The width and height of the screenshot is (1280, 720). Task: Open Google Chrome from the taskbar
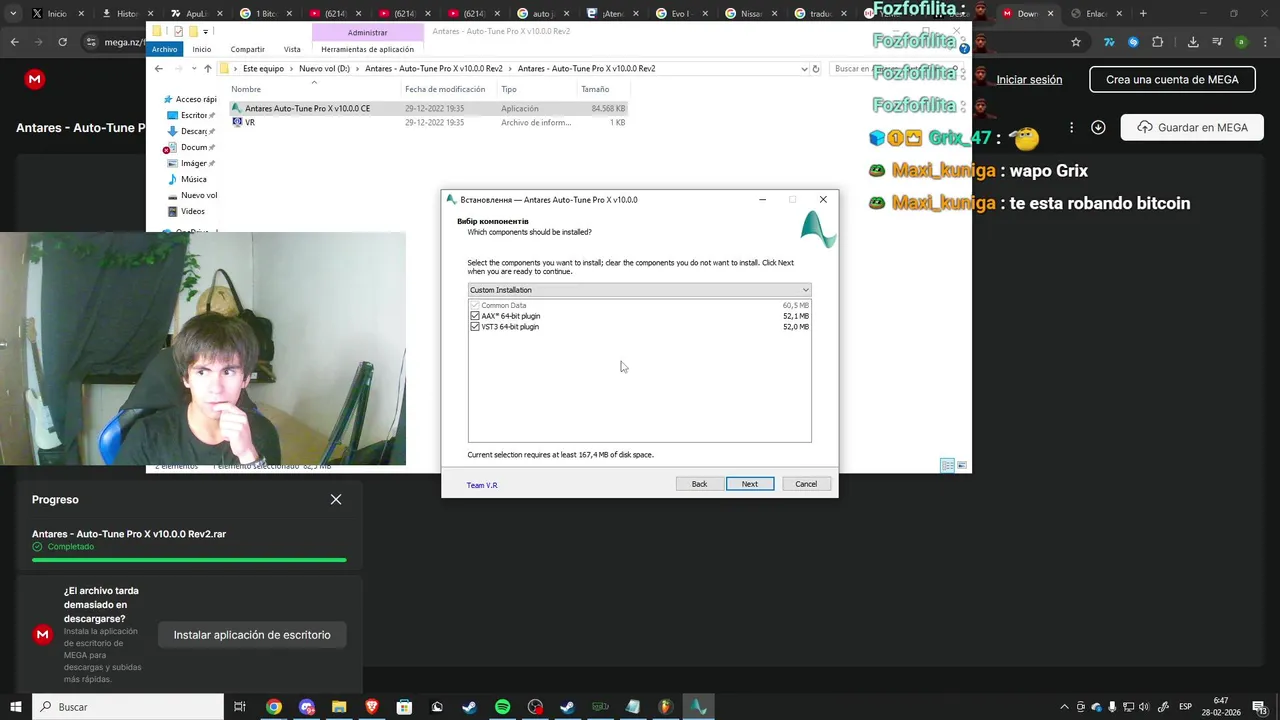click(273, 707)
